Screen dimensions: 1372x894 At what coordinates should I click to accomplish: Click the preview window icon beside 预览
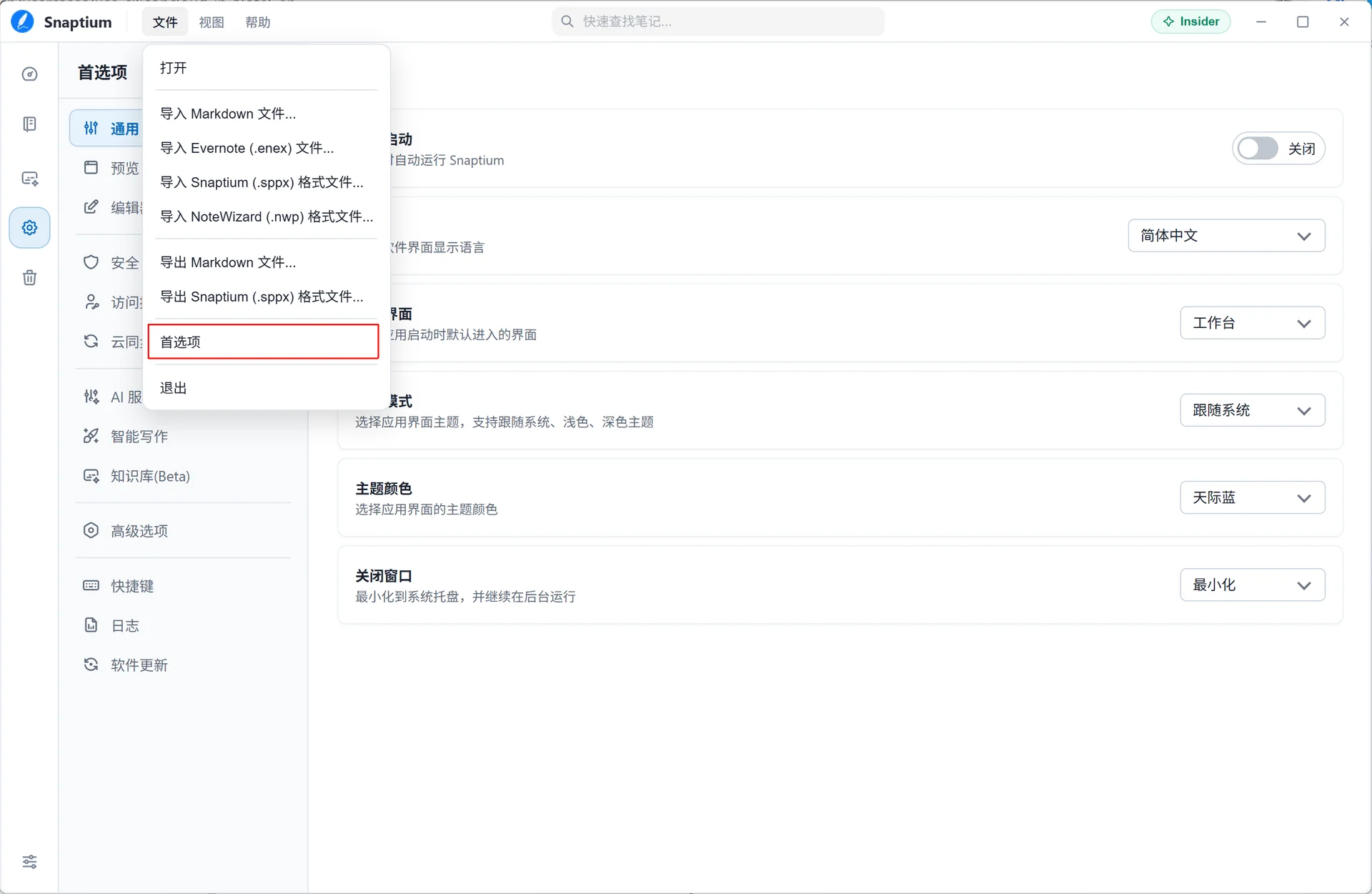91,167
